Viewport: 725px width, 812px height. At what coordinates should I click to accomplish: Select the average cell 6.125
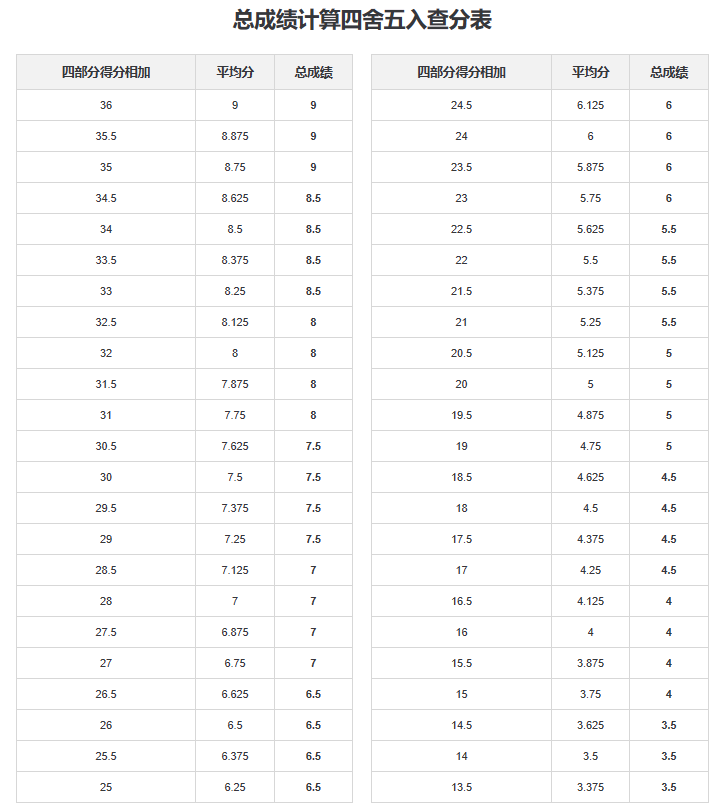point(590,105)
